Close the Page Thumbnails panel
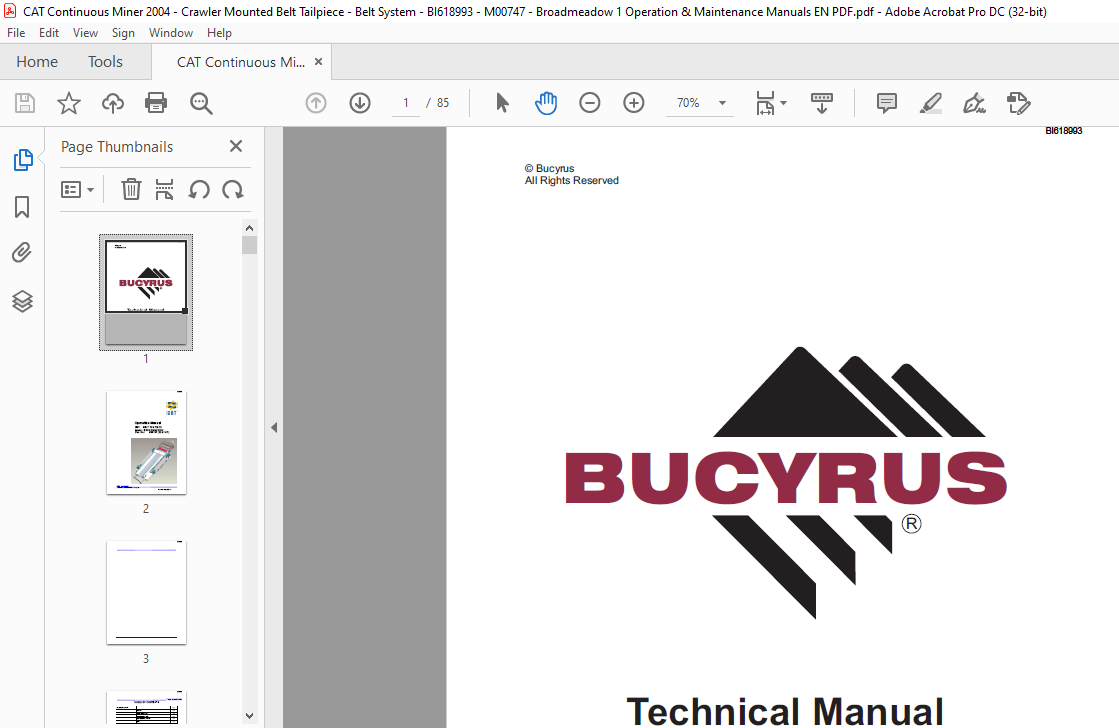1119x728 pixels. coord(236,146)
